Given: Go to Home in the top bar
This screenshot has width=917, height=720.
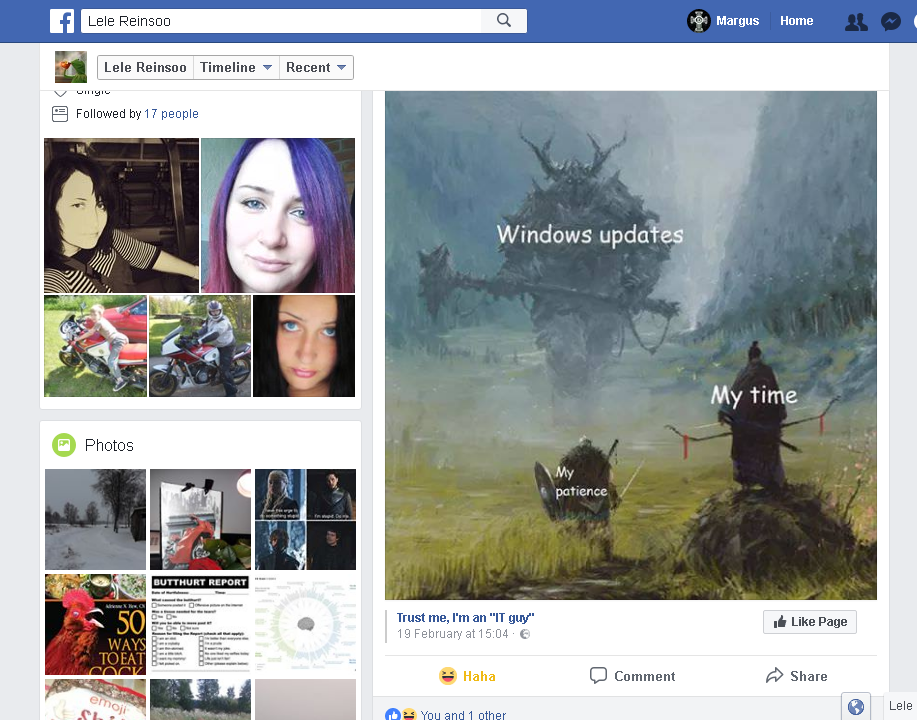Looking at the screenshot, I should click(x=796, y=21).
